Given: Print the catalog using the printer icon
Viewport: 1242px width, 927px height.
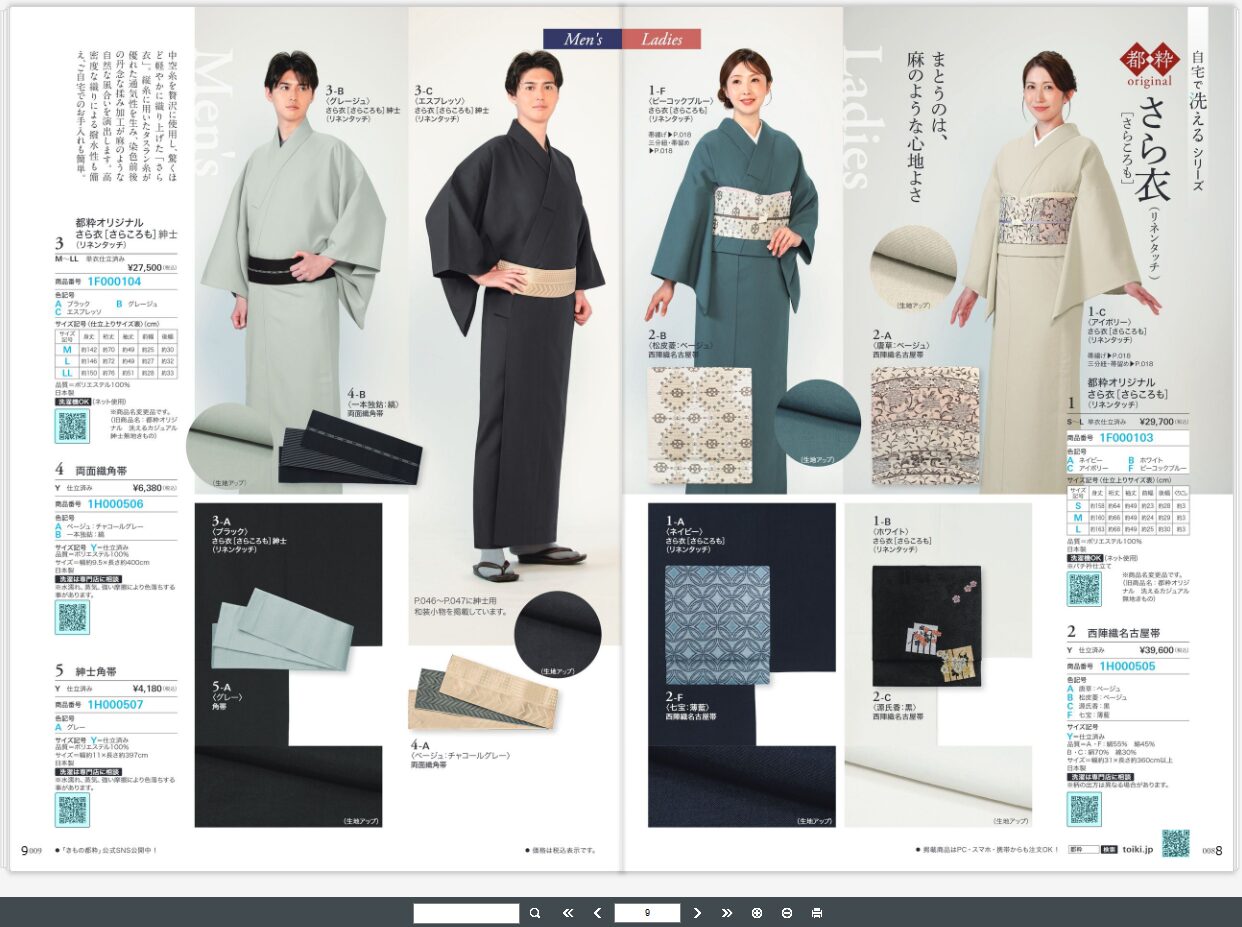Looking at the screenshot, I should [x=817, y=913].
